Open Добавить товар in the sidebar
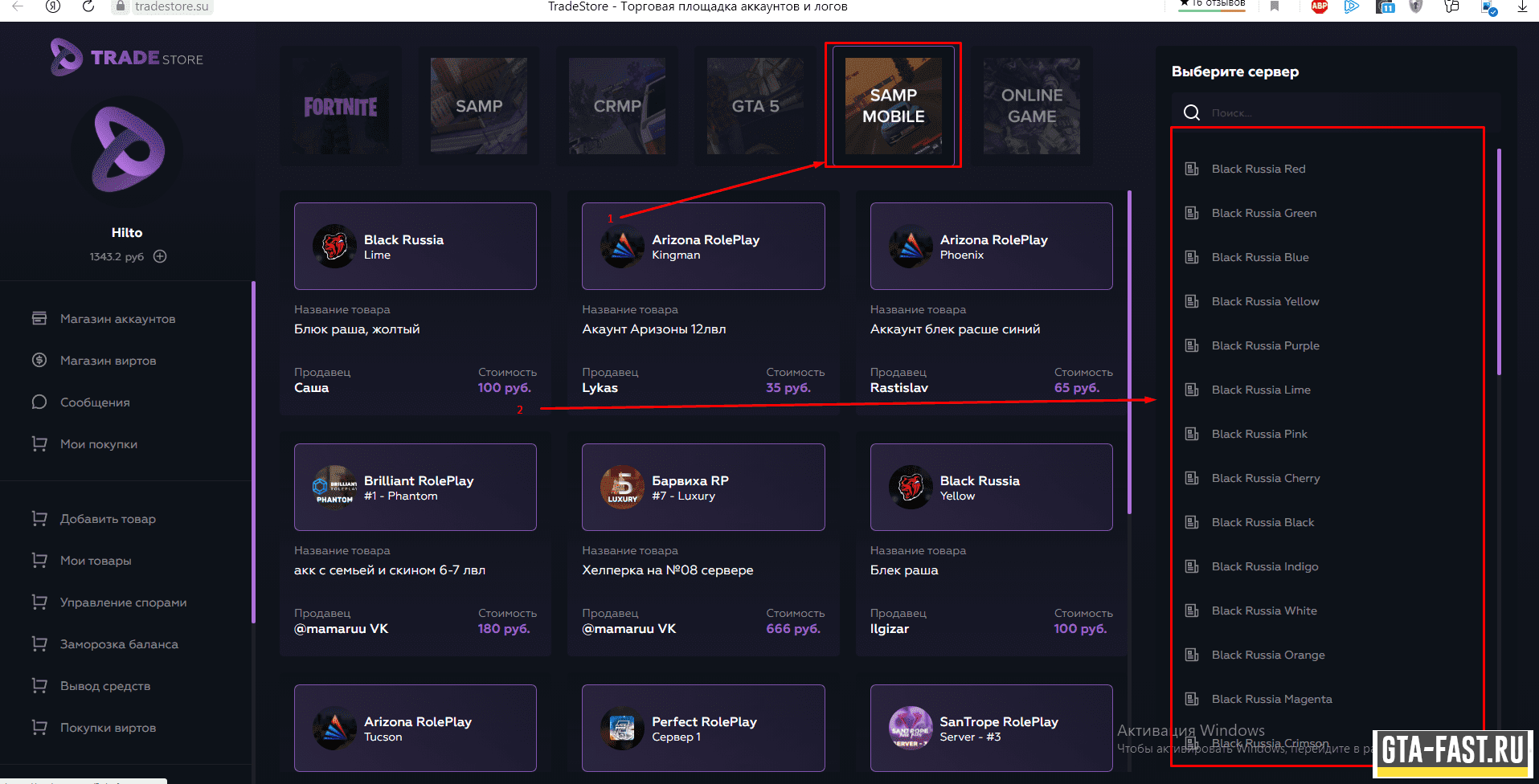Viewport: 1539px width, 784px height. pos(108,519)
